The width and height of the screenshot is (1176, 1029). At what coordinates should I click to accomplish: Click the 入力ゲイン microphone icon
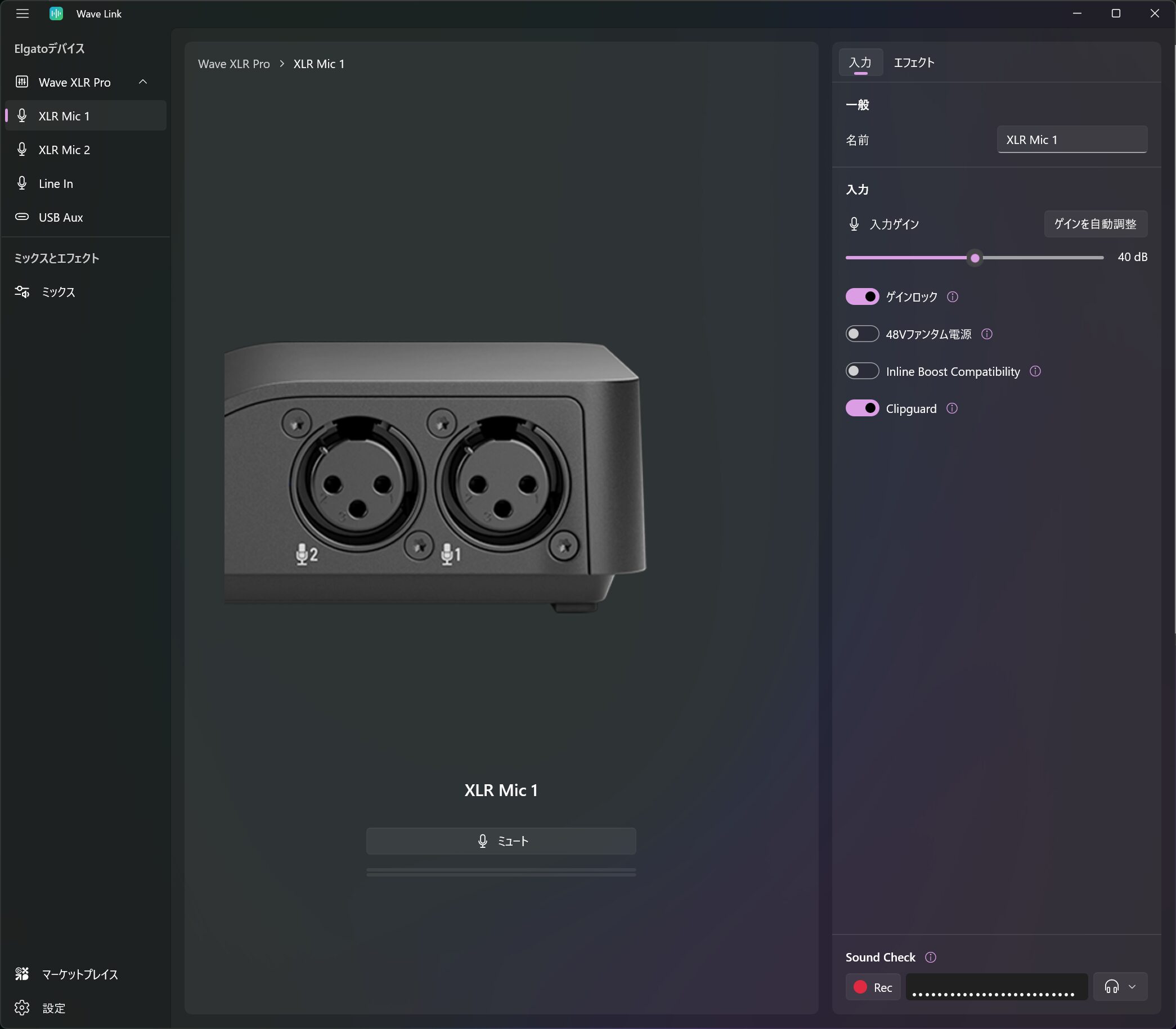pyautogui.click(x=854, y=224)
